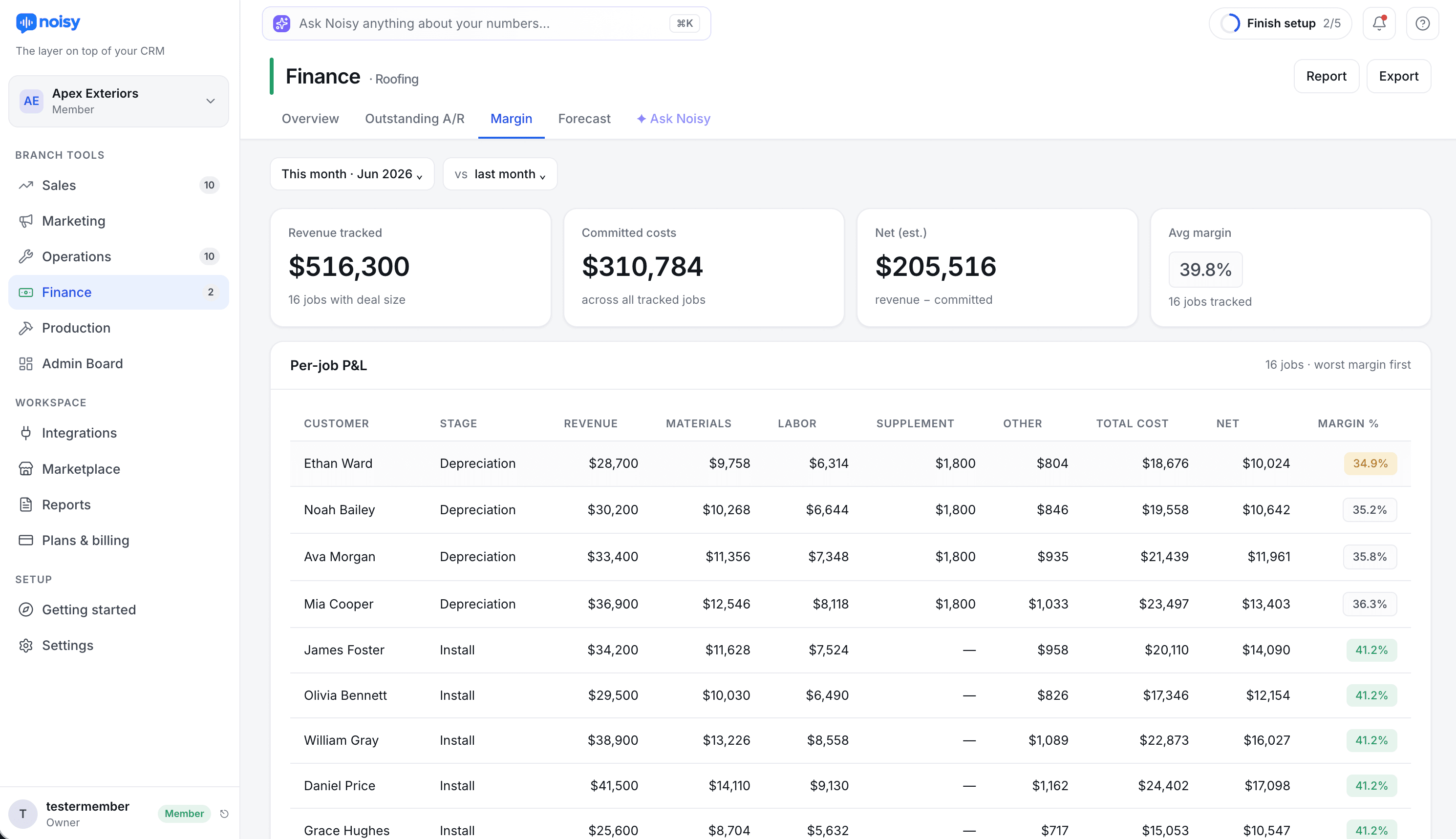Open the notifications bell
The image size is (1456, 839).
1379,23
